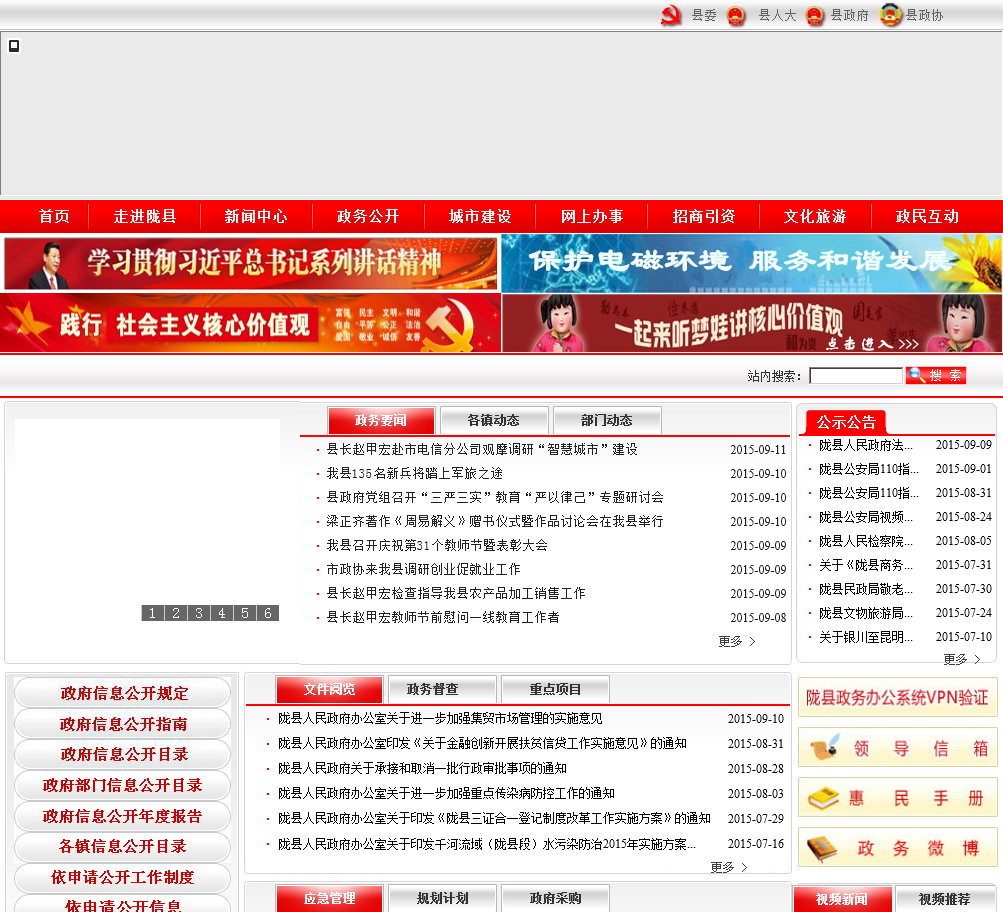Click the 县政府 national emblem icon
This screenshot has height=912, width=1003.
click(x=814, y=15)
